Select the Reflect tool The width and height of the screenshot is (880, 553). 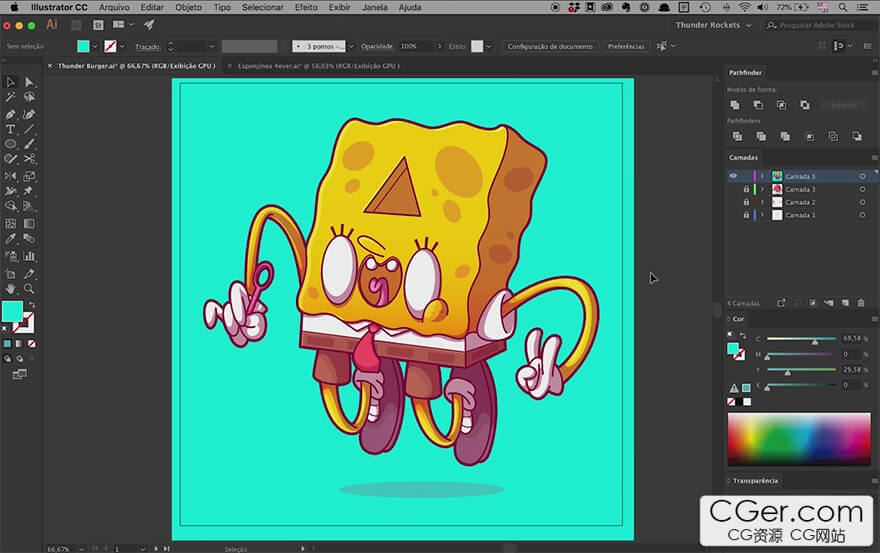click(x=10, y=176)
